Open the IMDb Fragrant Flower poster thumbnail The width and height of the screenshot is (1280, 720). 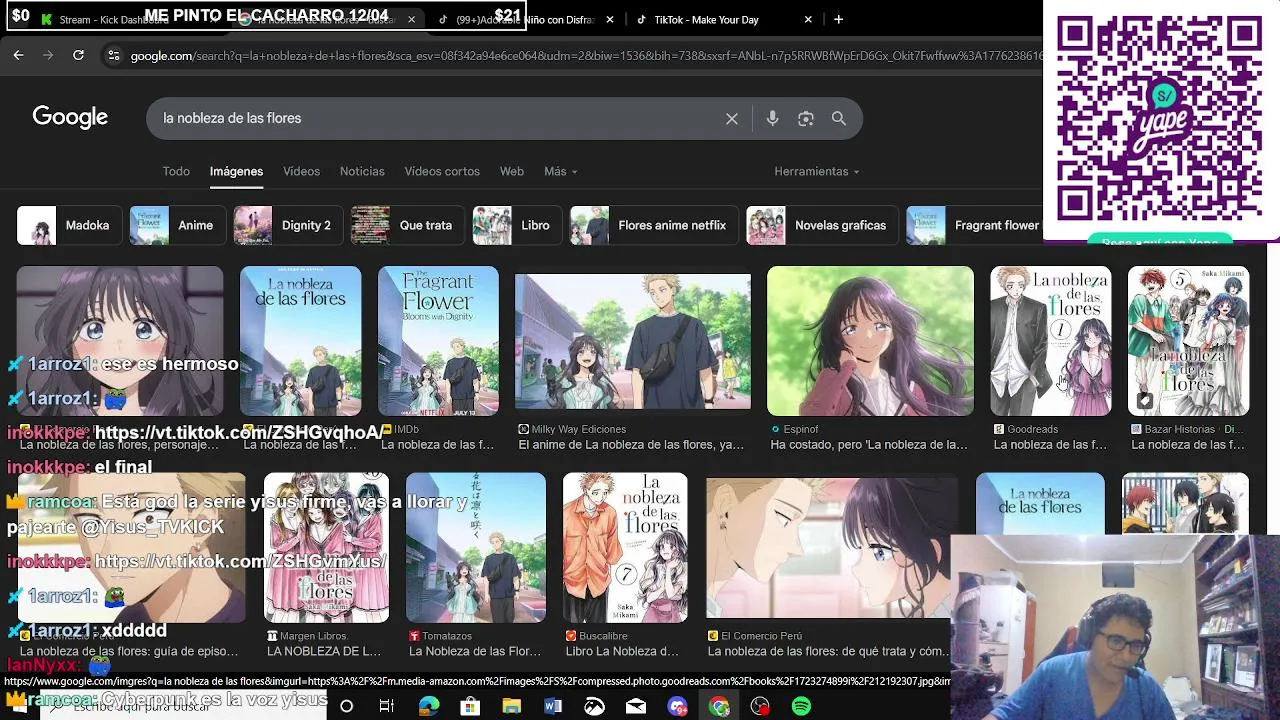438,341
